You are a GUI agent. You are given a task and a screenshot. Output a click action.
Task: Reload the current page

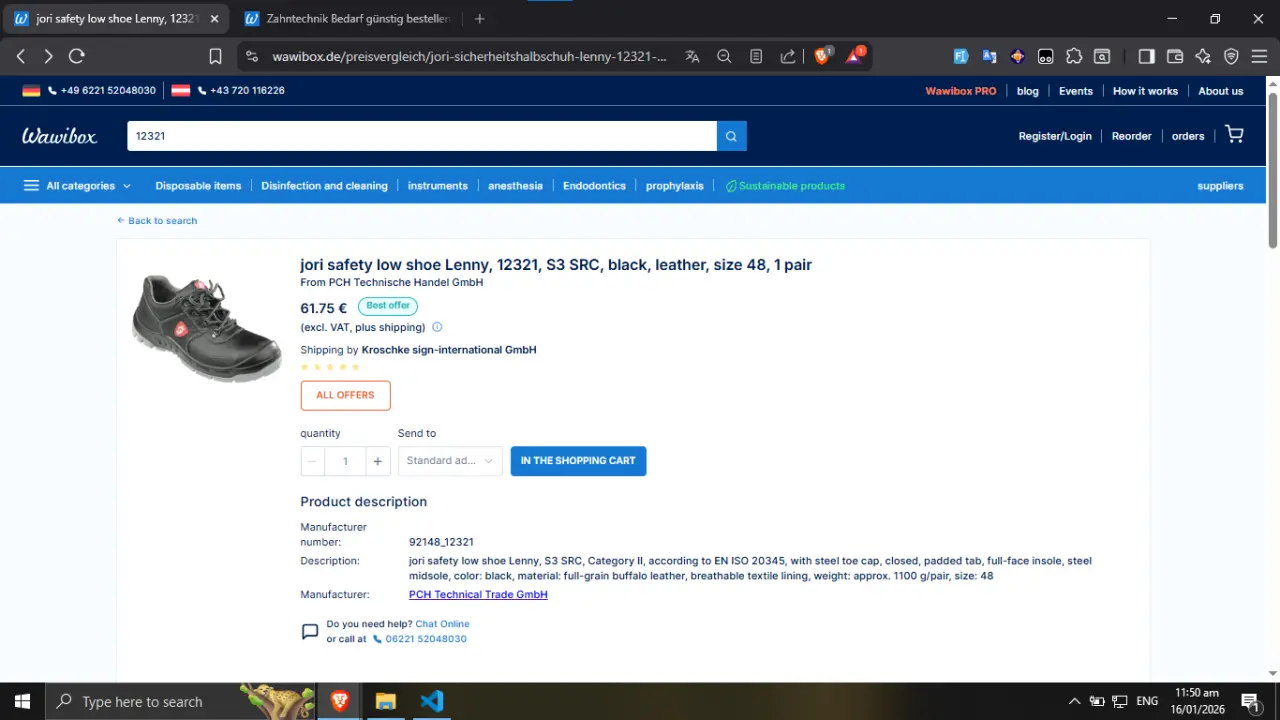point(76,57)
